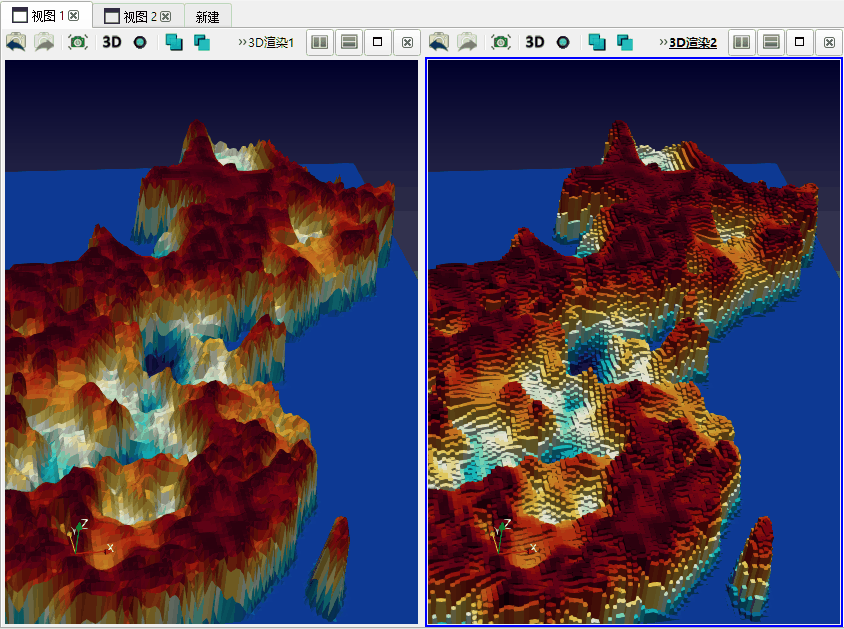Viewport: 844px width, 629px height.
Task: Close the 视图 1 tab
Action: click(74, 16)
